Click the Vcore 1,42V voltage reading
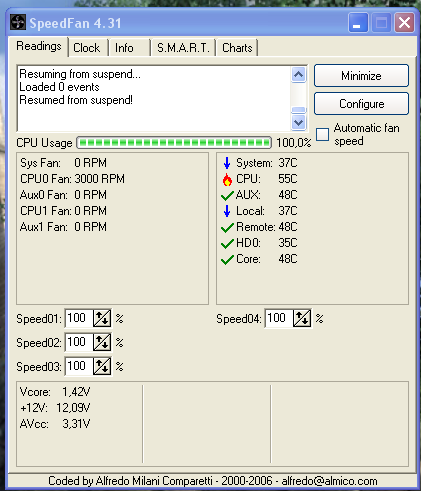The height and width of the screenshot is (491, 422). tap(55, 392)
